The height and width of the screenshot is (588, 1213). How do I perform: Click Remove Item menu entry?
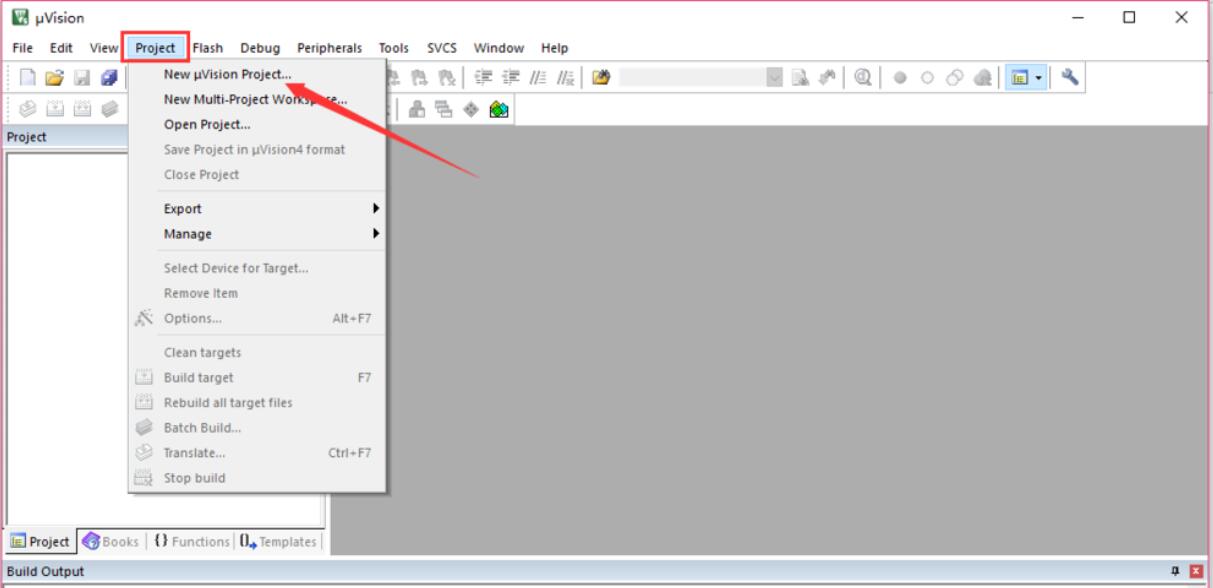(x=257, y=293)
